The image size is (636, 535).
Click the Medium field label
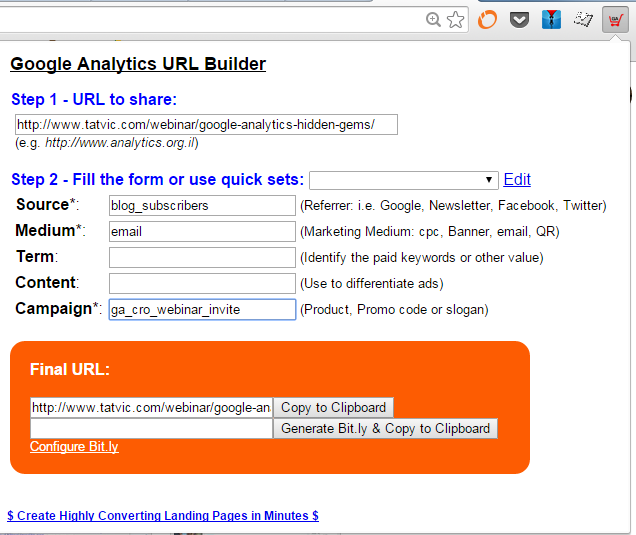tap(50, 230)
